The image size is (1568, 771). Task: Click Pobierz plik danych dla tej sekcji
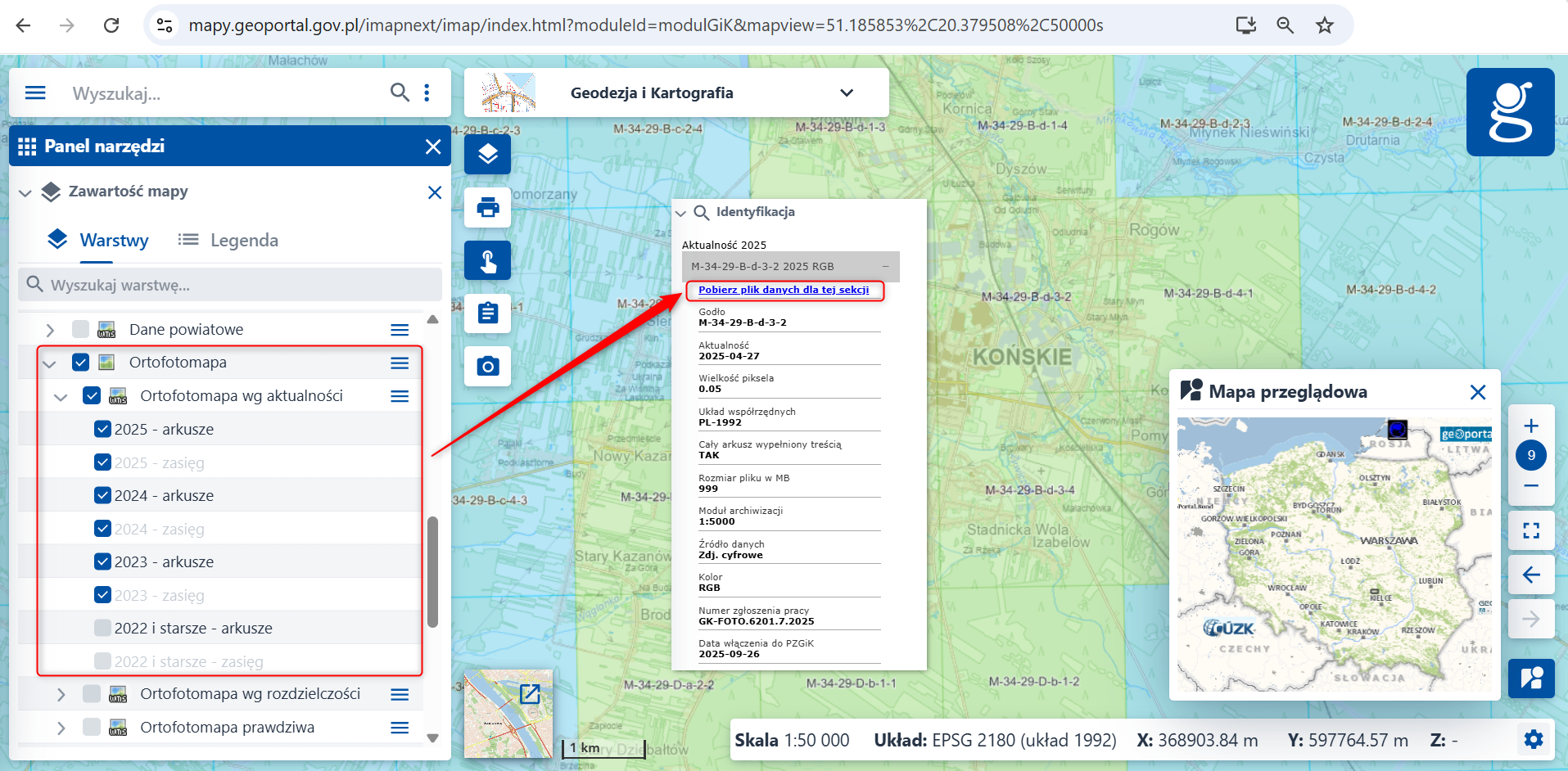coord(783,290)
